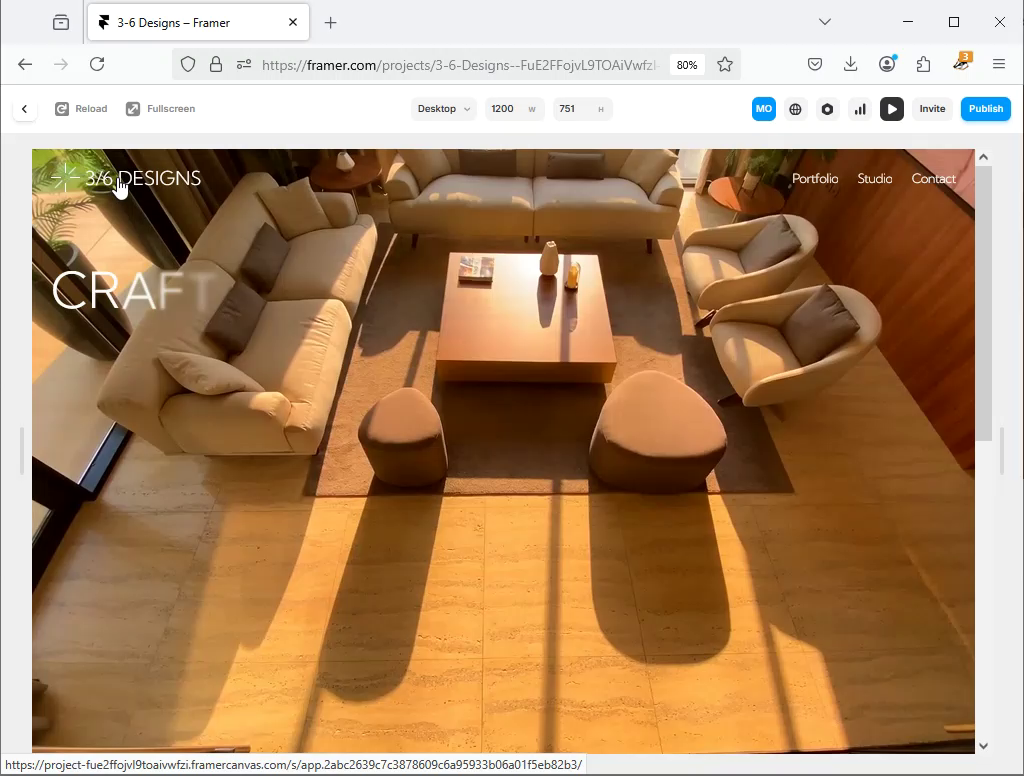Open the MO avatar account menu
This screenshot has width=1024, height=776.
(x=763, y=108)
